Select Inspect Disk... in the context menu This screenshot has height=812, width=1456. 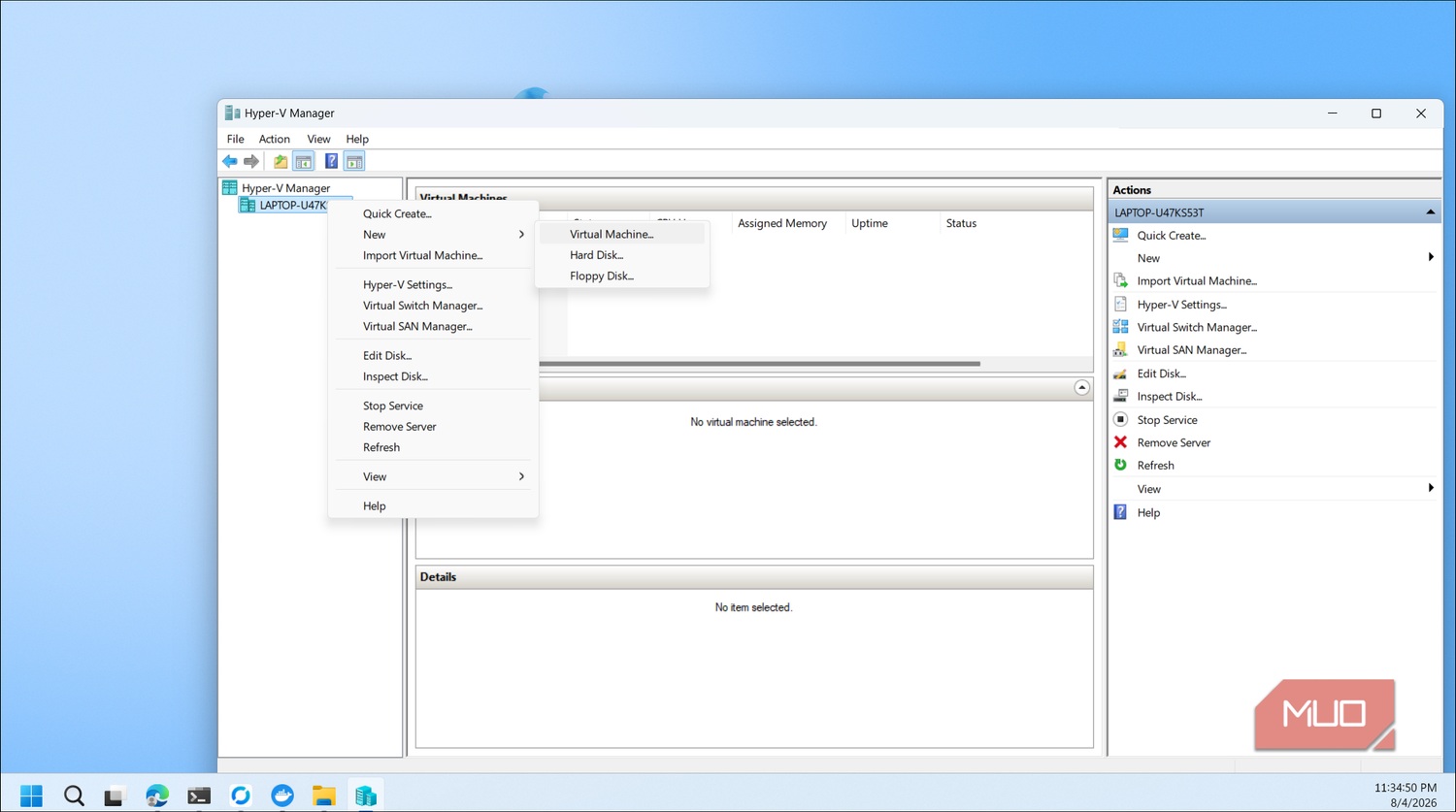(434, 376)
